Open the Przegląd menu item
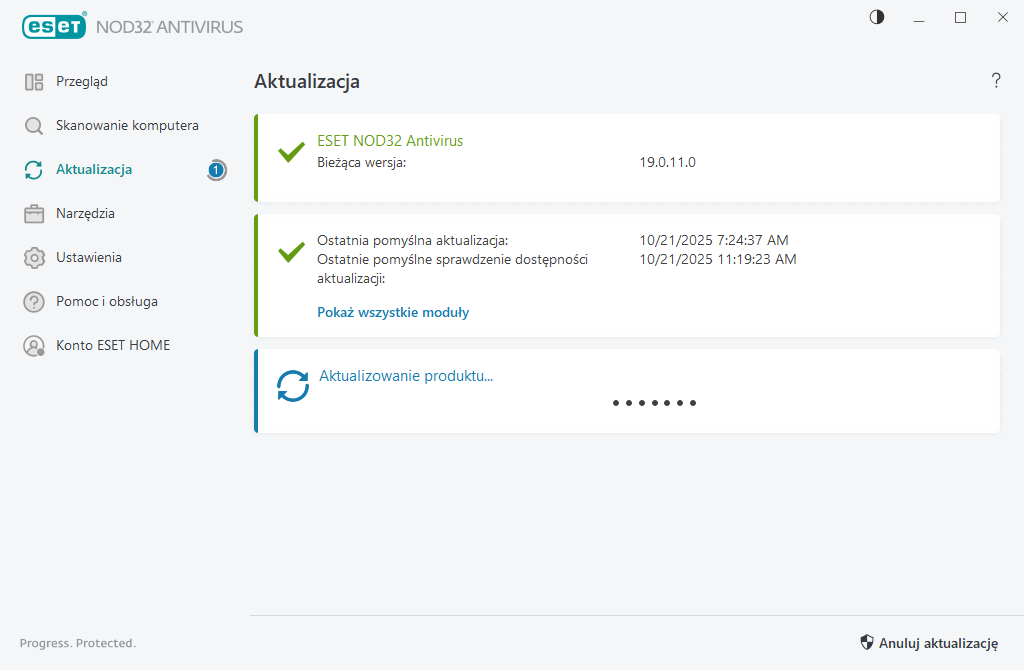1024x670 pixels. pyautogui.click(x=82, y=82)
